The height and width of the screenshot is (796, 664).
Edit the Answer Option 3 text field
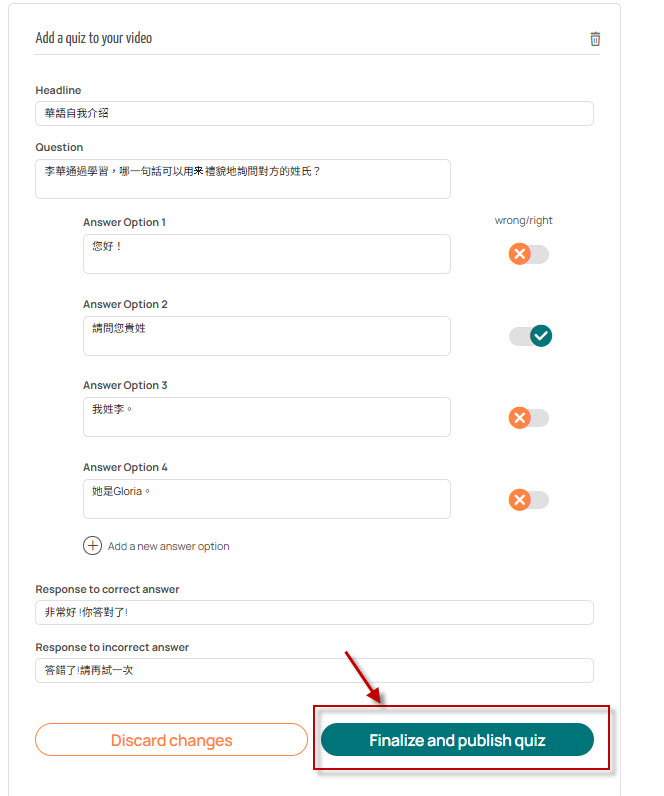[267, 417]
